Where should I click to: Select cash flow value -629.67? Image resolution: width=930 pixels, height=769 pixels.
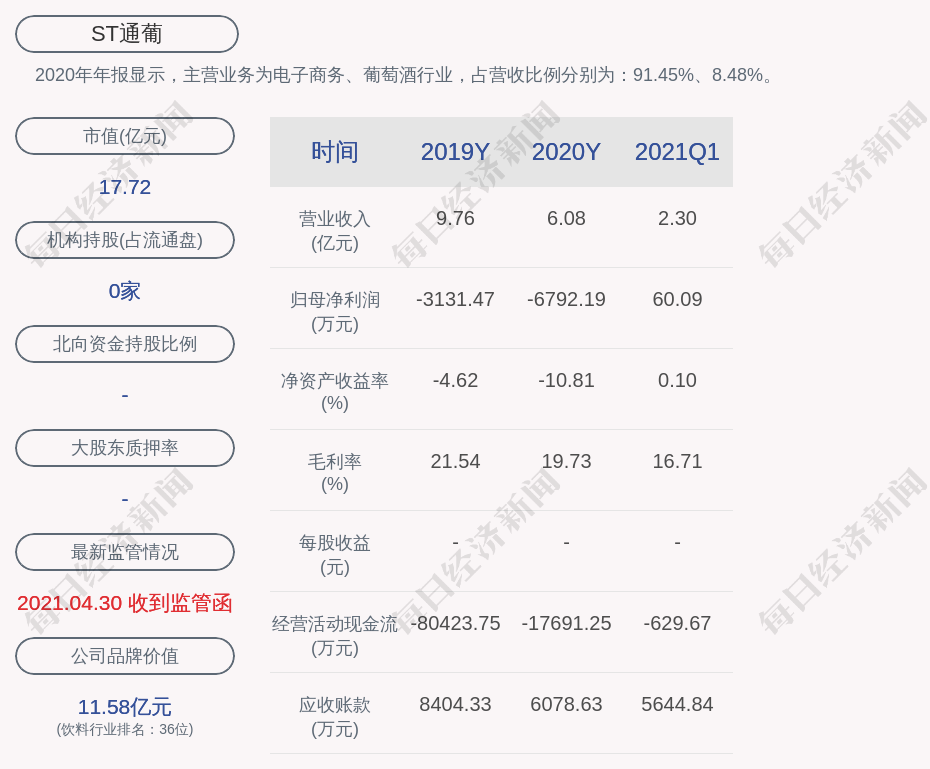pyautogui.click(x=677, y=623)
